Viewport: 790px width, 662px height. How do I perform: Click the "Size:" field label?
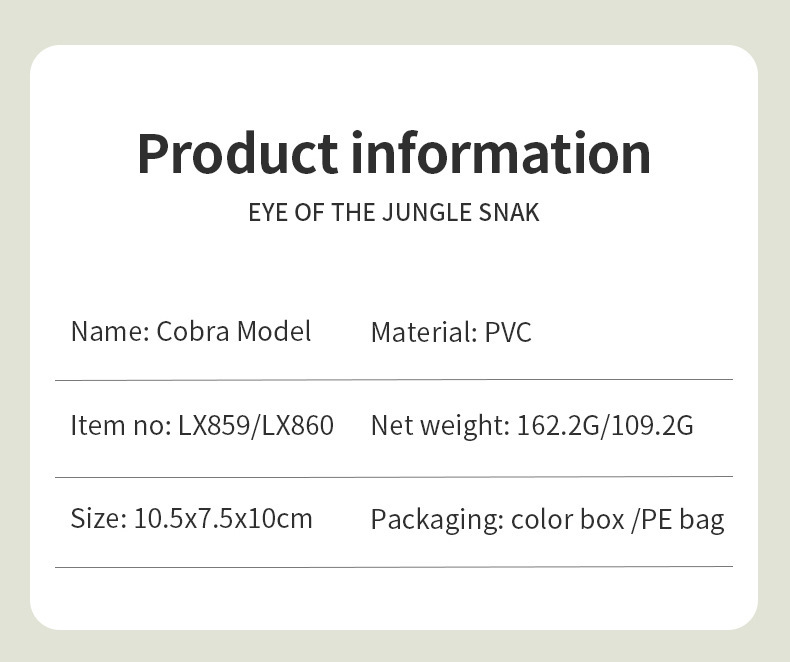tap(98, 518)
